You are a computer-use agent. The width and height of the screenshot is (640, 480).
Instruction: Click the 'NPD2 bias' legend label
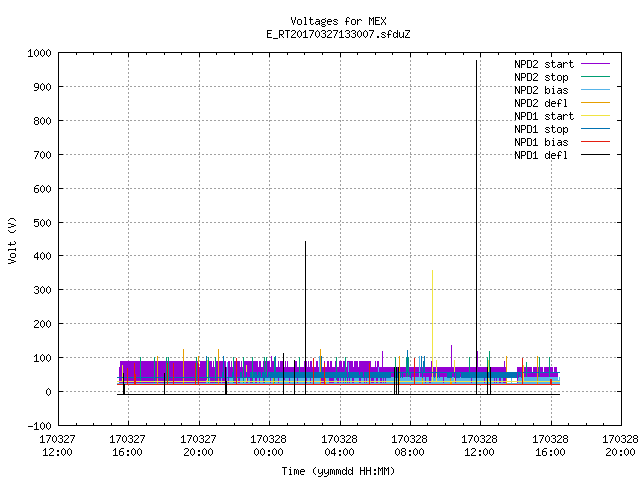point(541,90)
